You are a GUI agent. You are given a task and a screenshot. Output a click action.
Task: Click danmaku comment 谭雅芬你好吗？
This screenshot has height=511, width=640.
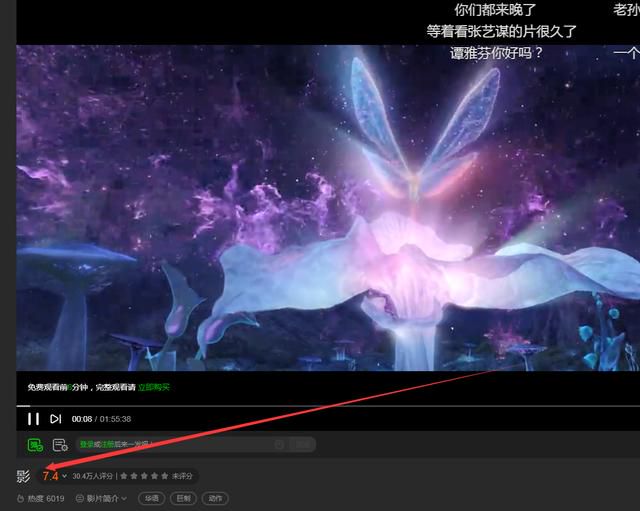pyautogui.click(x=497, y=53)
